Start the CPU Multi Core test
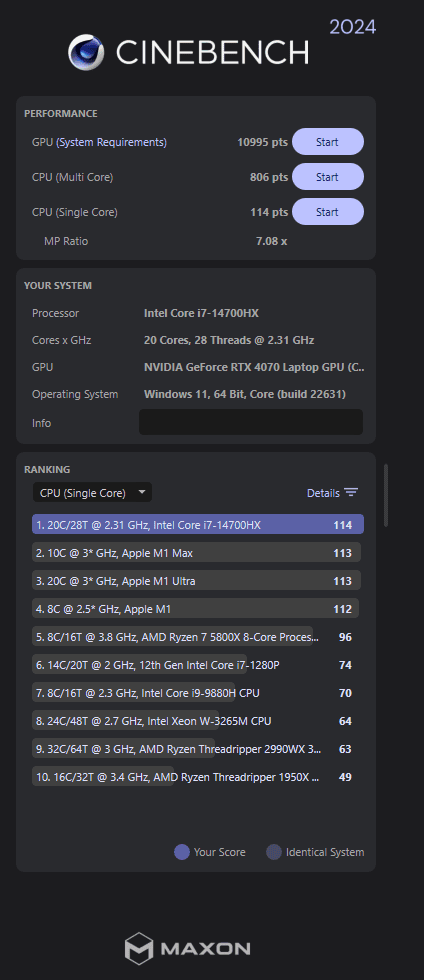The image size is (424, 980). [x=328, y=177]
